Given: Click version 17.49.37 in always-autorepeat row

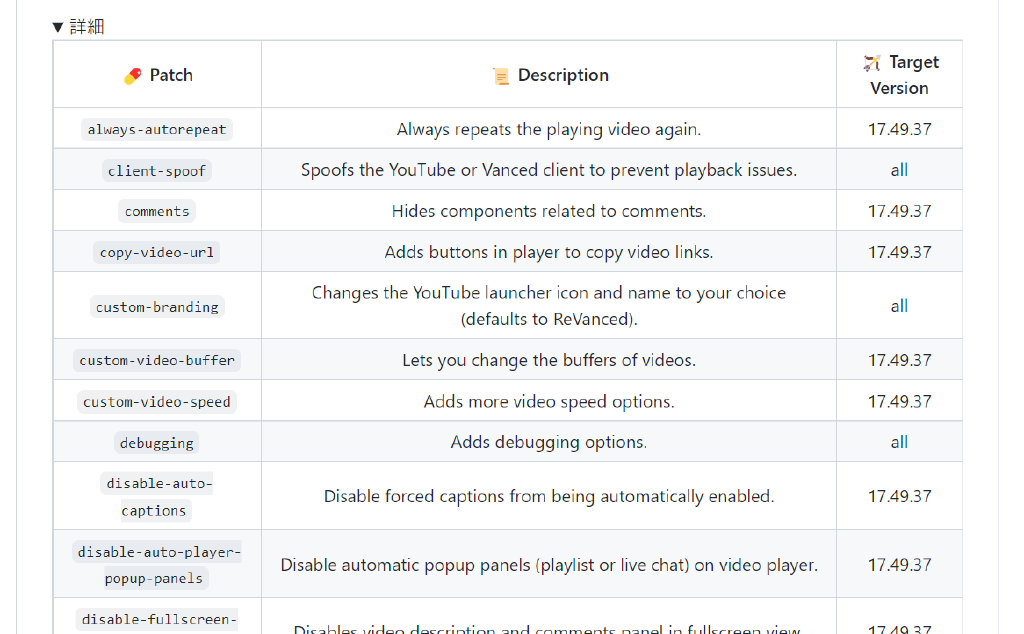Looking at the screenshot, I should (899, 129).
